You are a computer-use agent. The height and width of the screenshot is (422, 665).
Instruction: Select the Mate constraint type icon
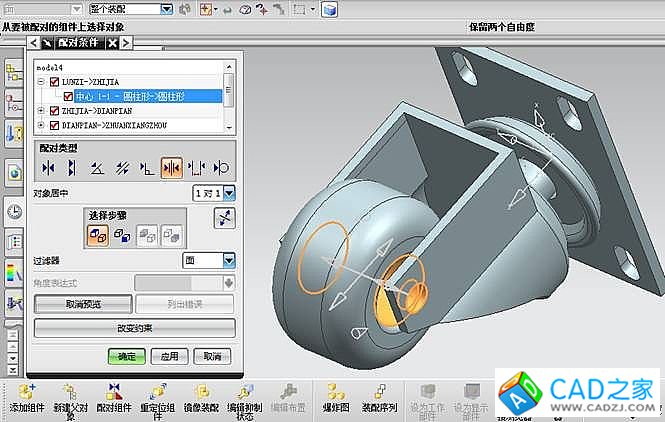46,167
